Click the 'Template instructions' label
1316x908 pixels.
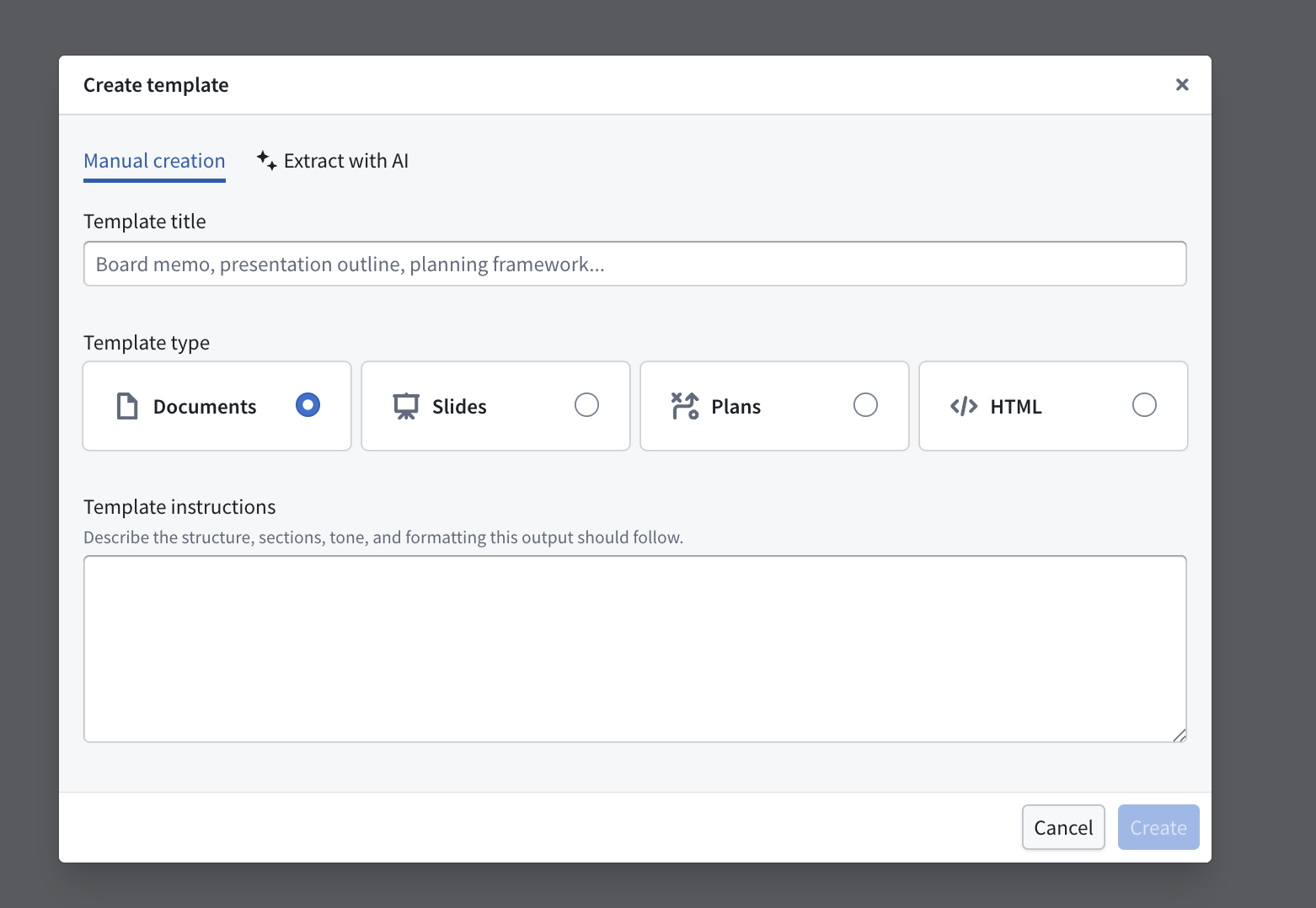click(x=179, y=507)
